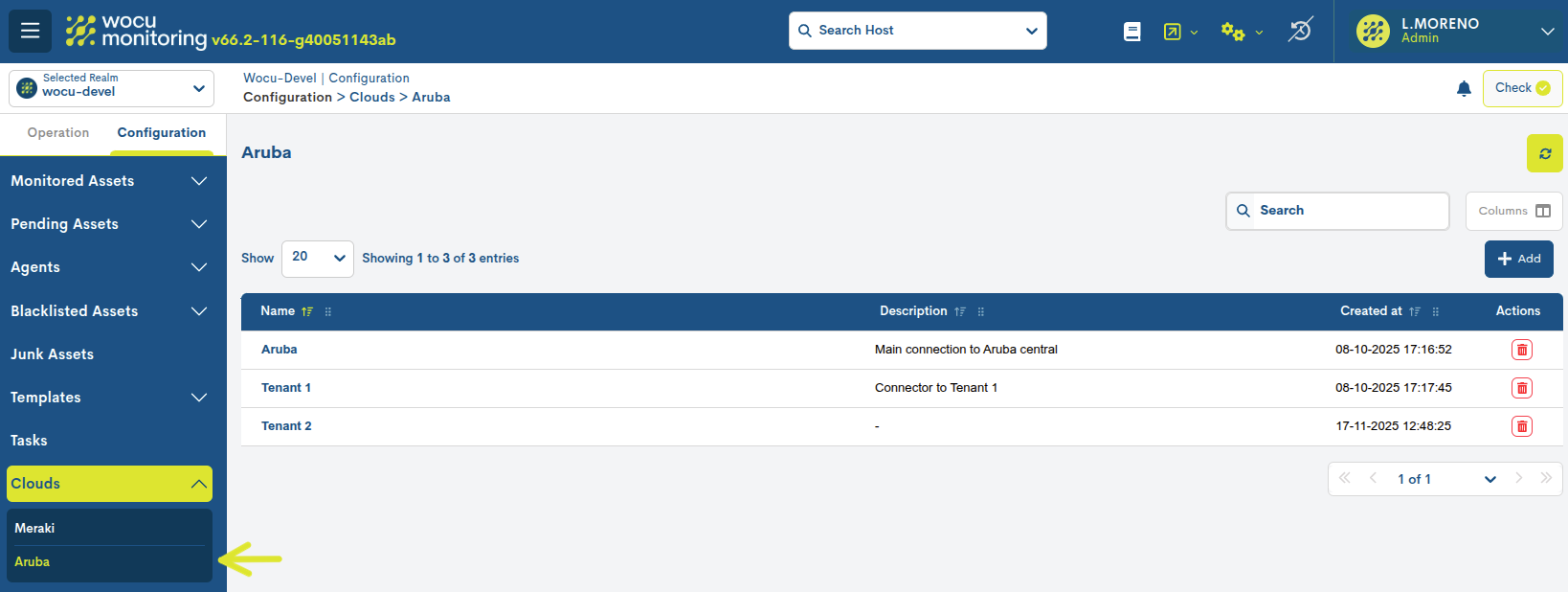Open the documentation book icon
1568x592 pixels.
[1131, 32]
